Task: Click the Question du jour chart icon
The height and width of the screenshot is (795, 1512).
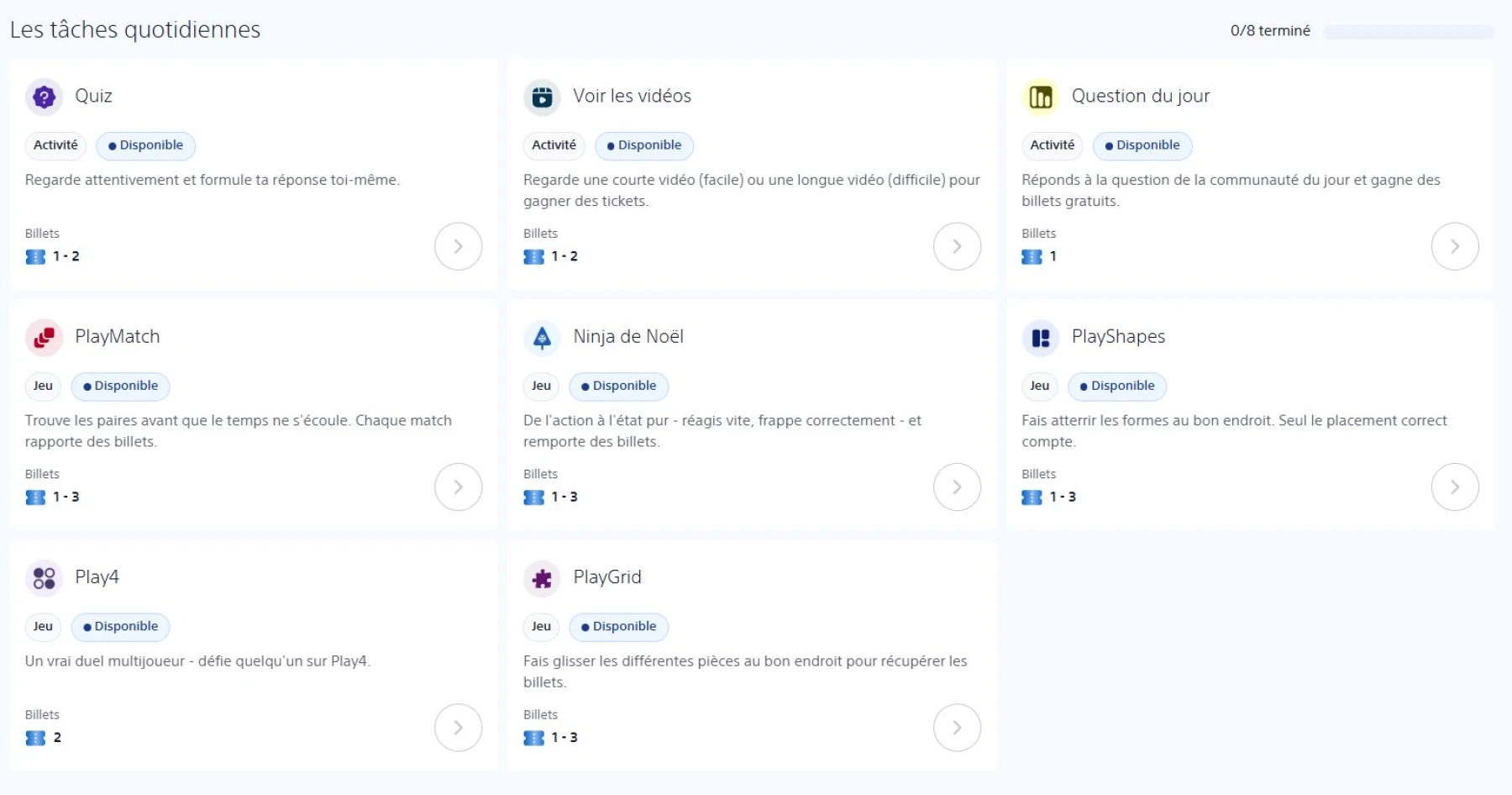Action: [1040, 97]
